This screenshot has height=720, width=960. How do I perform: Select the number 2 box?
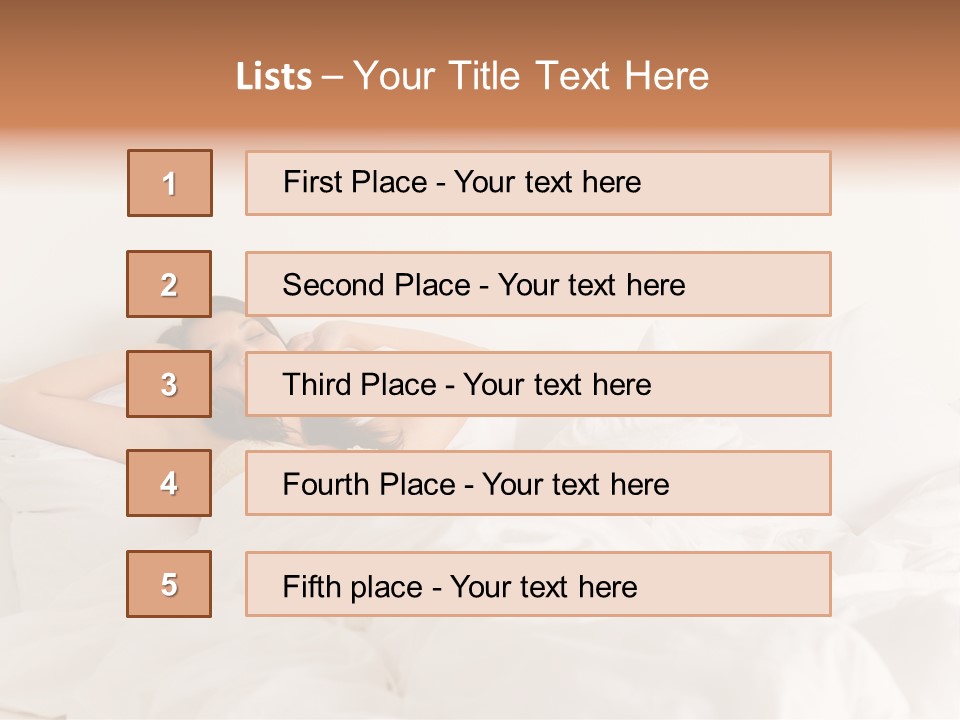[x=169, y=284]
